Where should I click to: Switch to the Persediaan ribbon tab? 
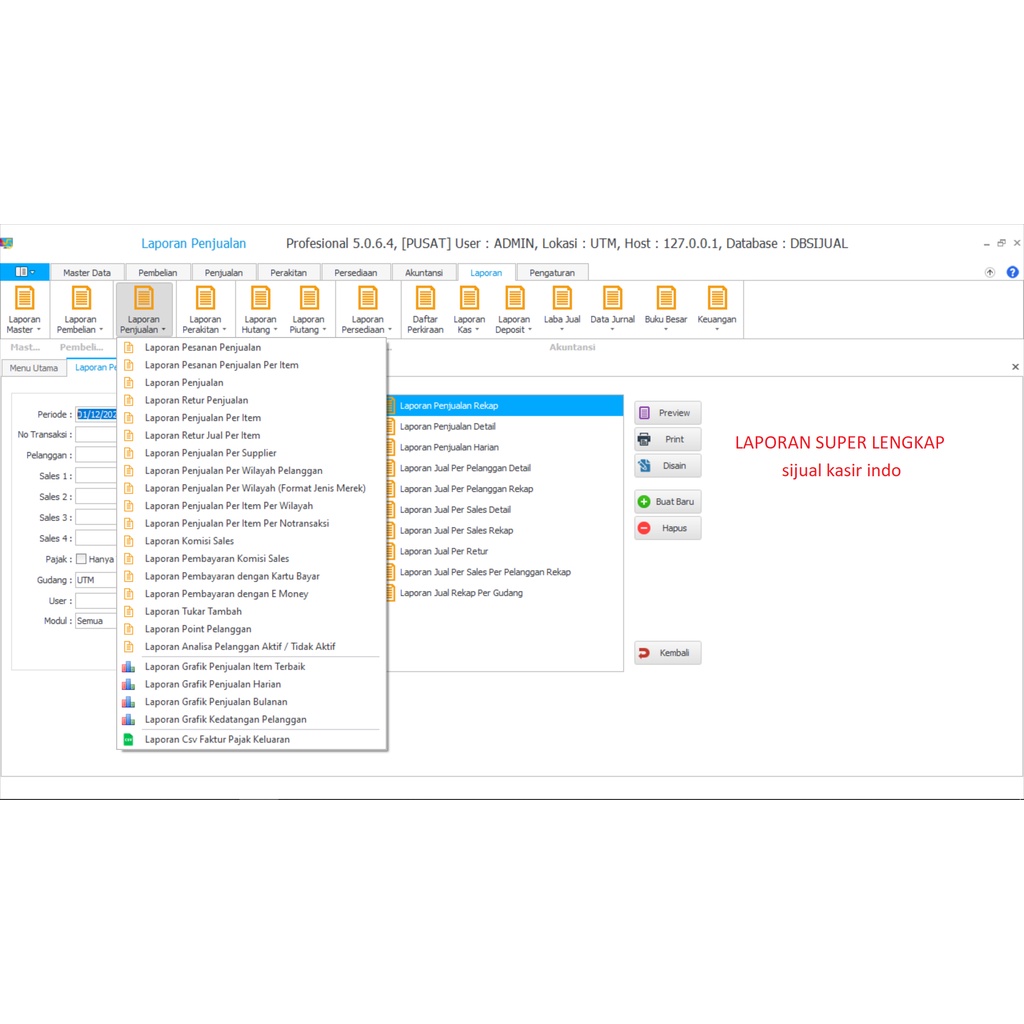[x=356, y=272]
